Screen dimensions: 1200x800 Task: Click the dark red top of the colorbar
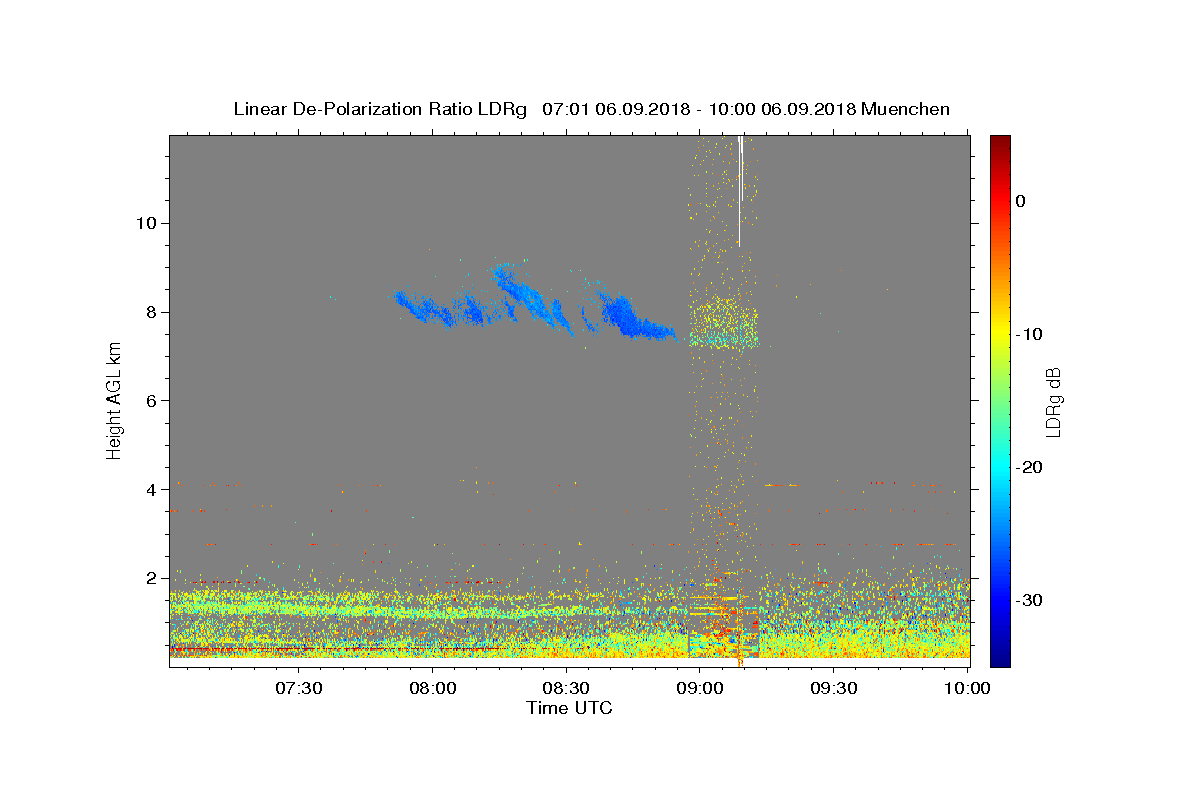[x=1000, y=142]
